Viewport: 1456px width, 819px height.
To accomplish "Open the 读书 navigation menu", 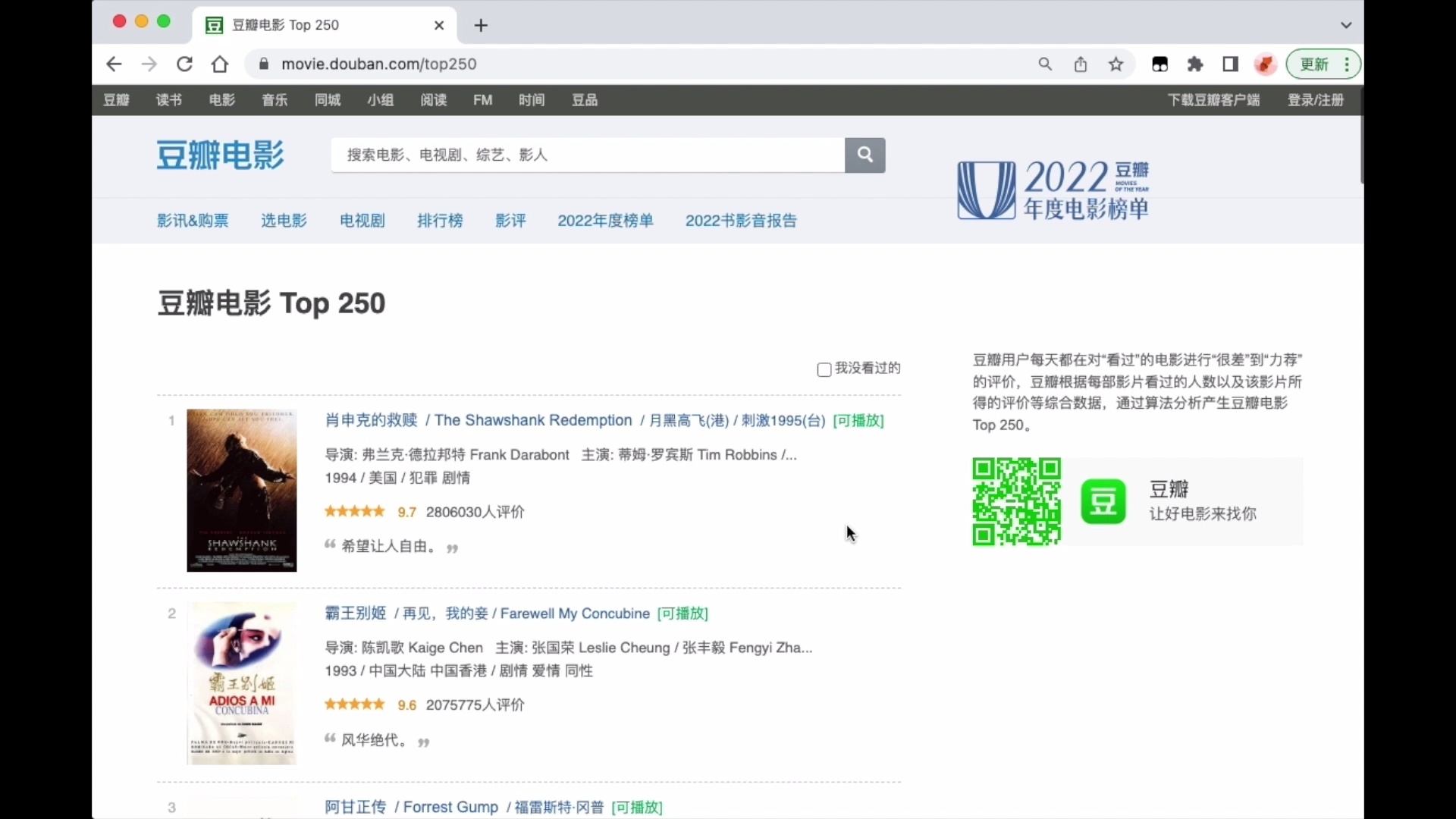I will click(x=168, y=99).
